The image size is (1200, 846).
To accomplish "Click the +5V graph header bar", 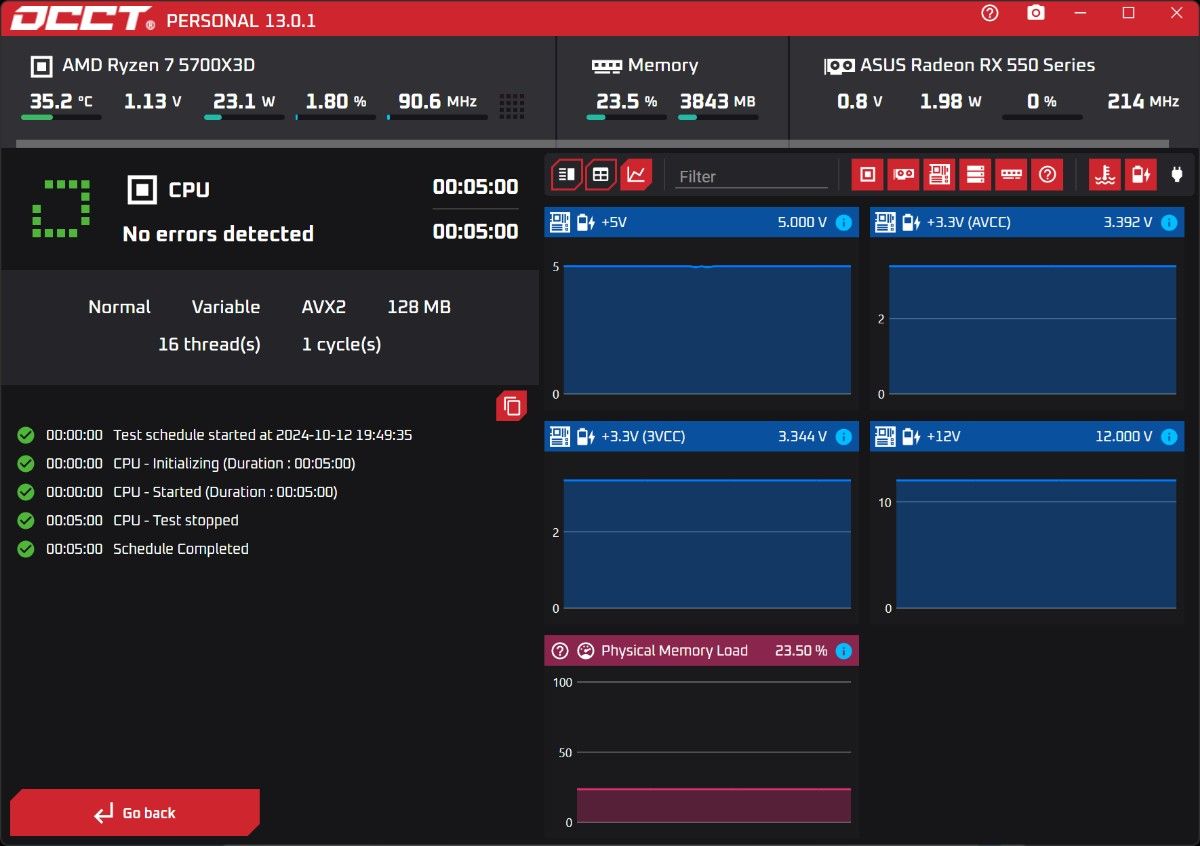I will pos(701,222).
